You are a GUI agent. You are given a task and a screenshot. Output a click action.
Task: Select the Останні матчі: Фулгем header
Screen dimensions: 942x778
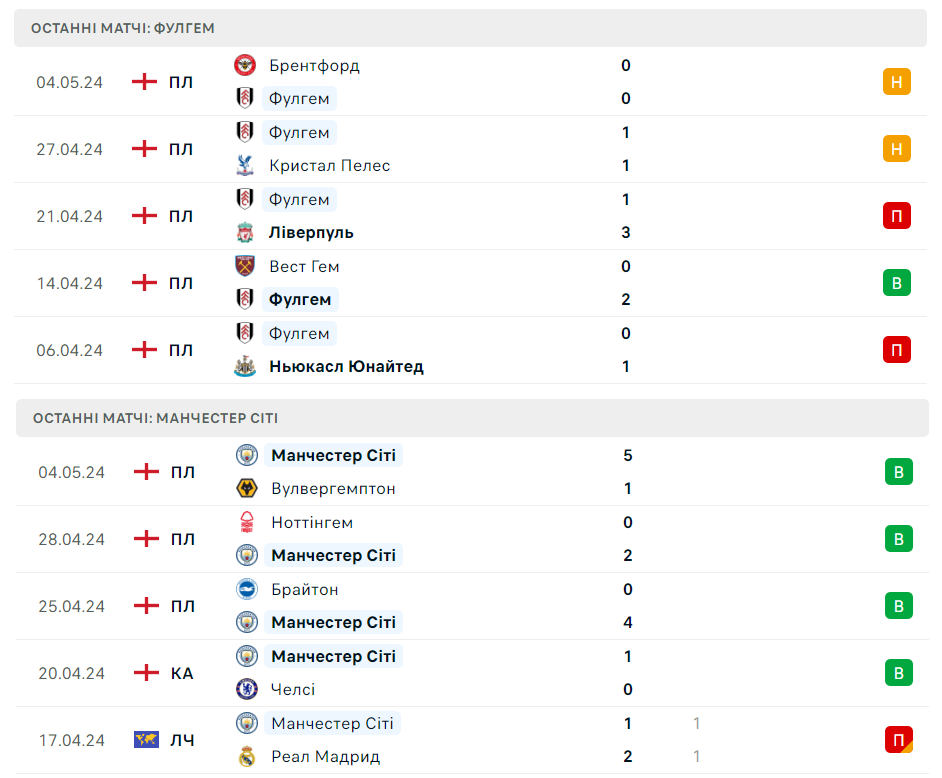(470, 28)
